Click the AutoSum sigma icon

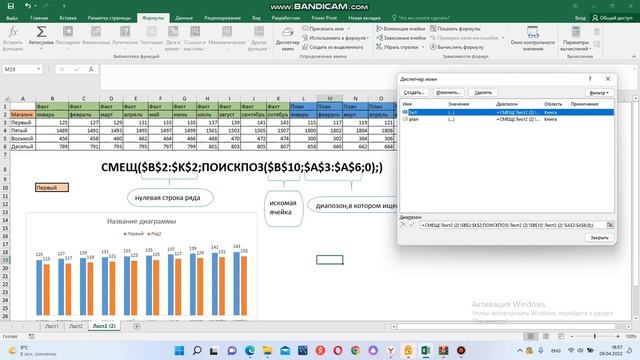coord(41,32)
